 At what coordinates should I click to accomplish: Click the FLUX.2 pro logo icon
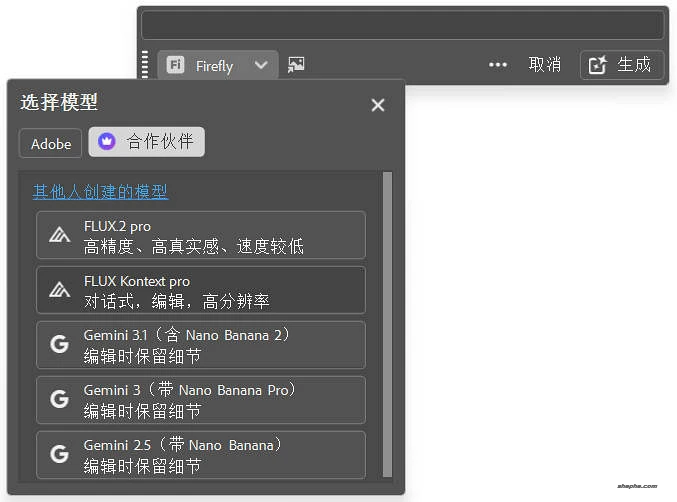tap(60, 235)
